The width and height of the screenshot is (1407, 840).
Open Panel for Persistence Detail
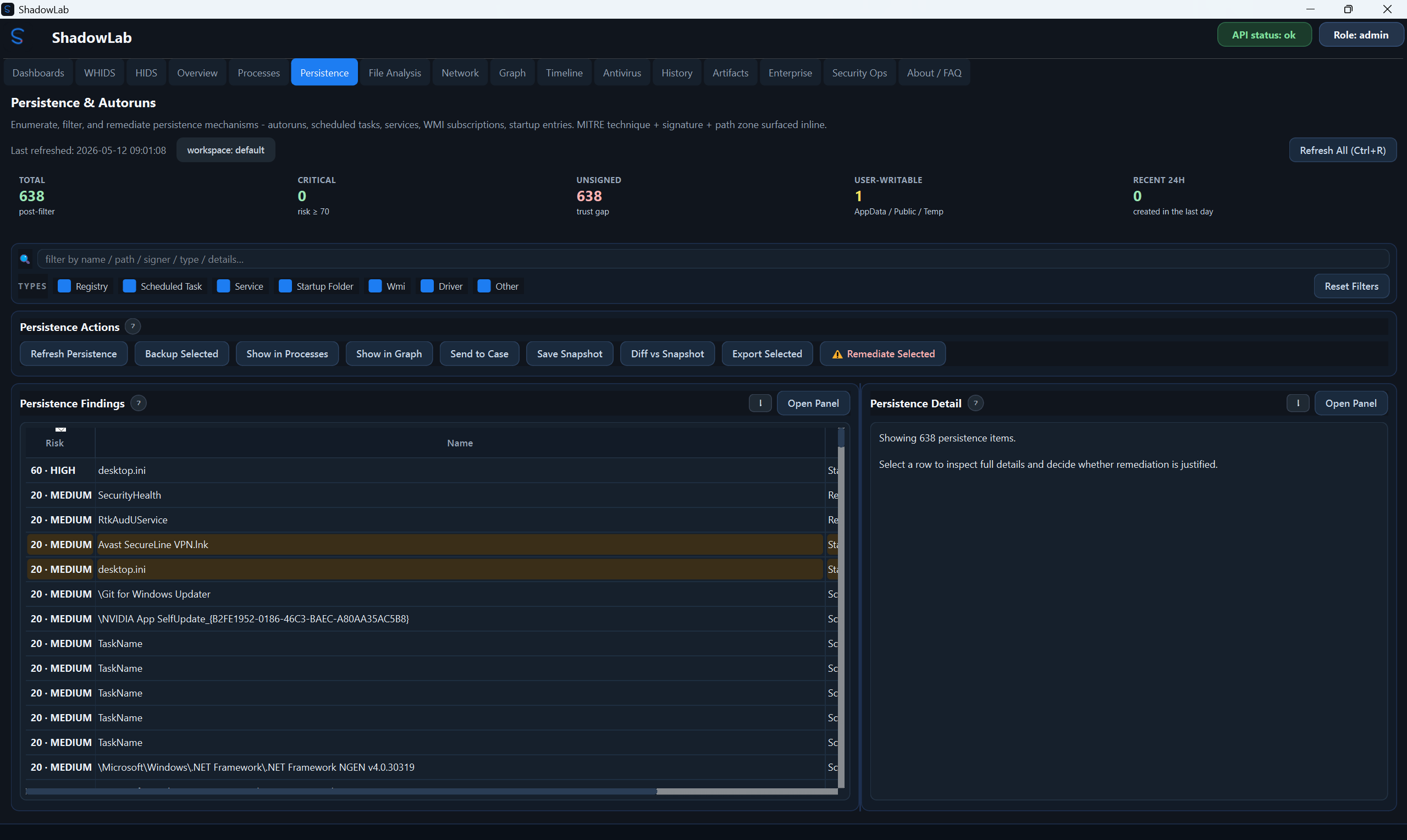[x=1351, y=403]
